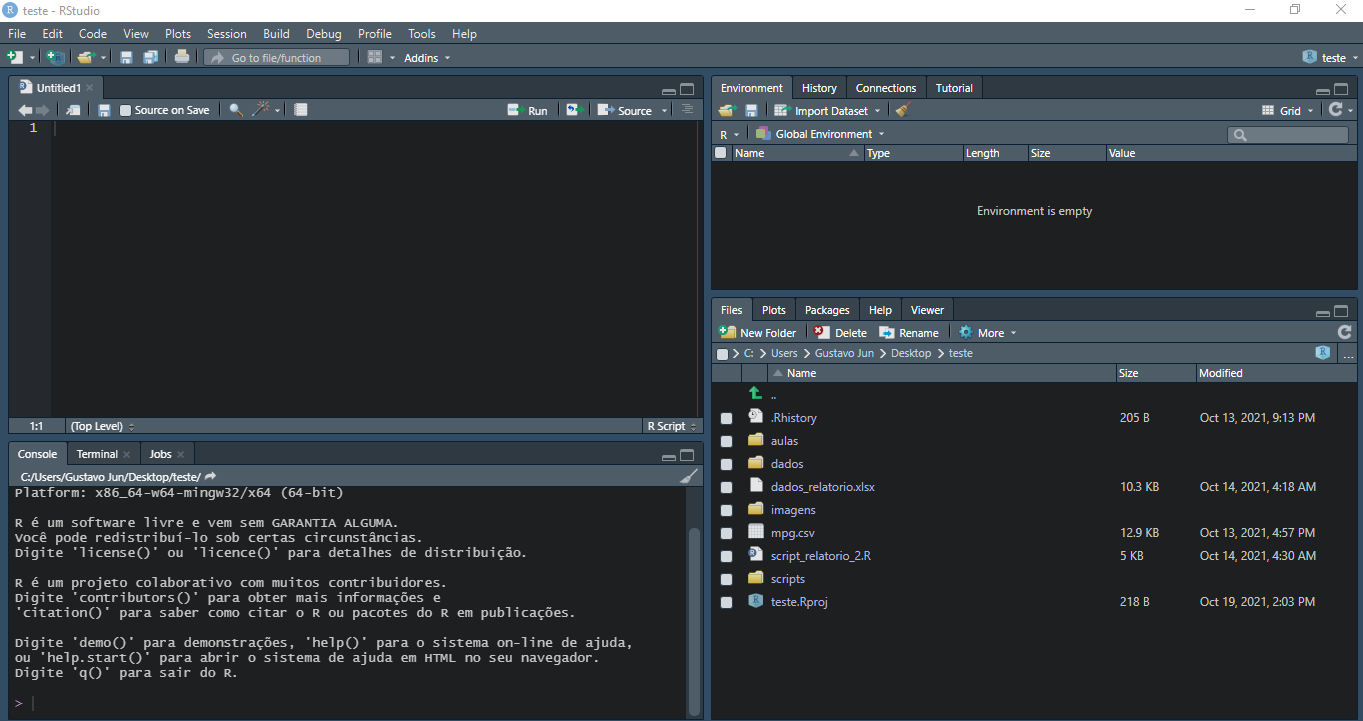Check the box for dados_relatorio.xlsx
This screenshot has width=1363, height=721.
point(727,487)
